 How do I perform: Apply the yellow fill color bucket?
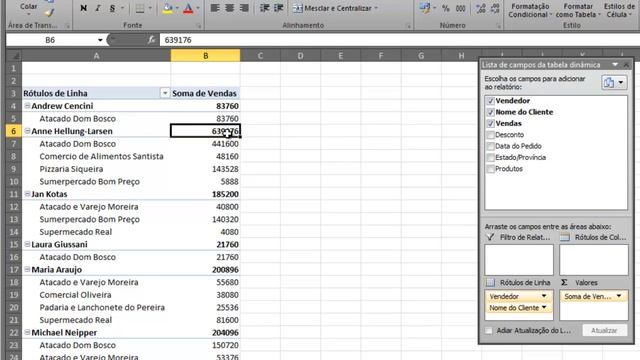click(167, 8)
